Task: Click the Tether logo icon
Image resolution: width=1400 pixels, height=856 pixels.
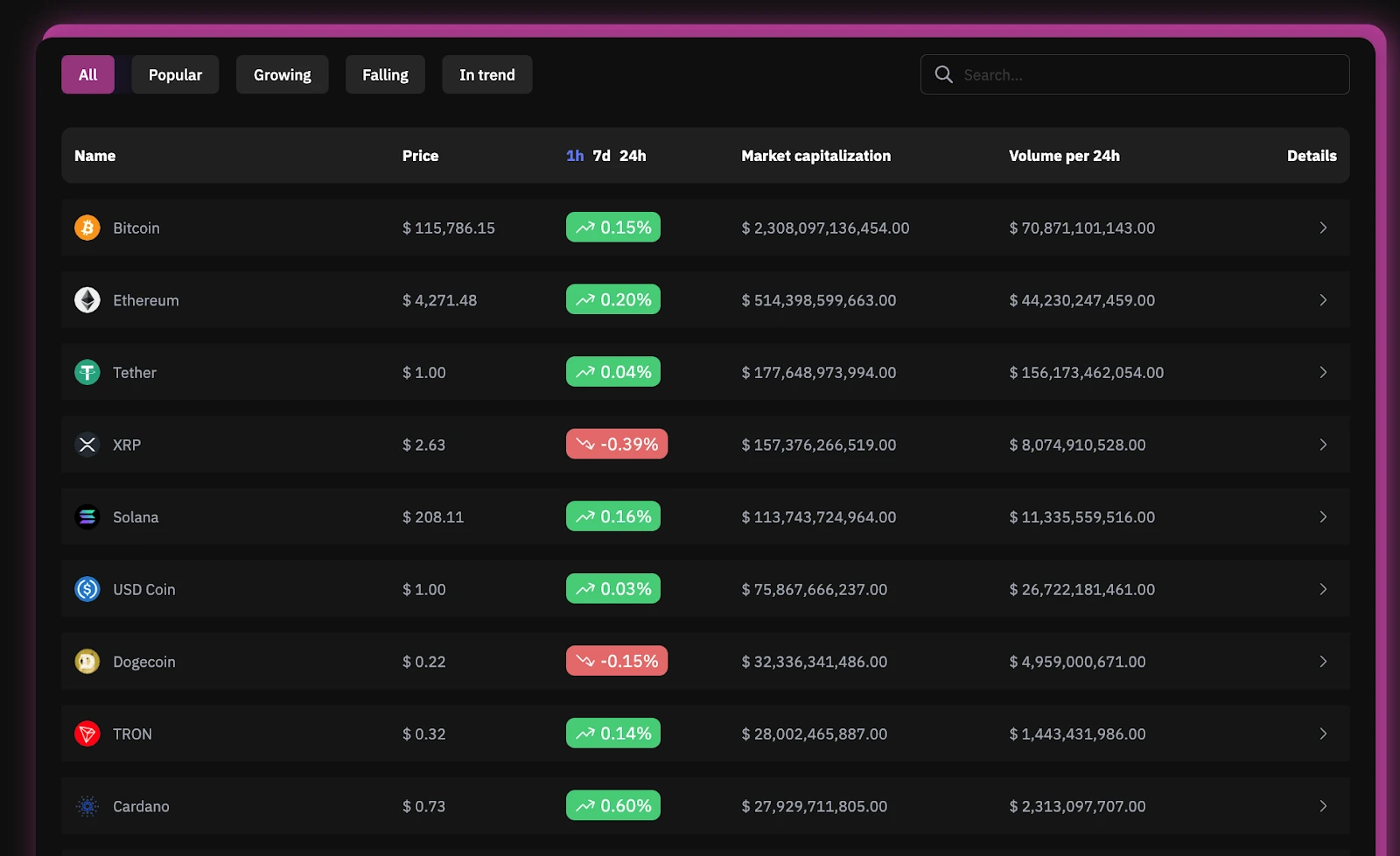Action: 87,373
